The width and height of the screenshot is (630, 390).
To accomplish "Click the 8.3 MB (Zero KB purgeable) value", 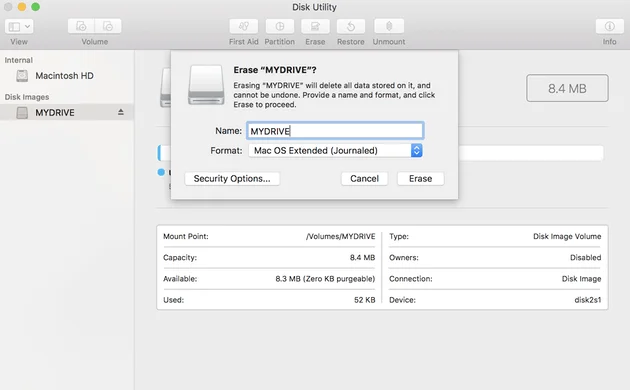I will (325, 279).
